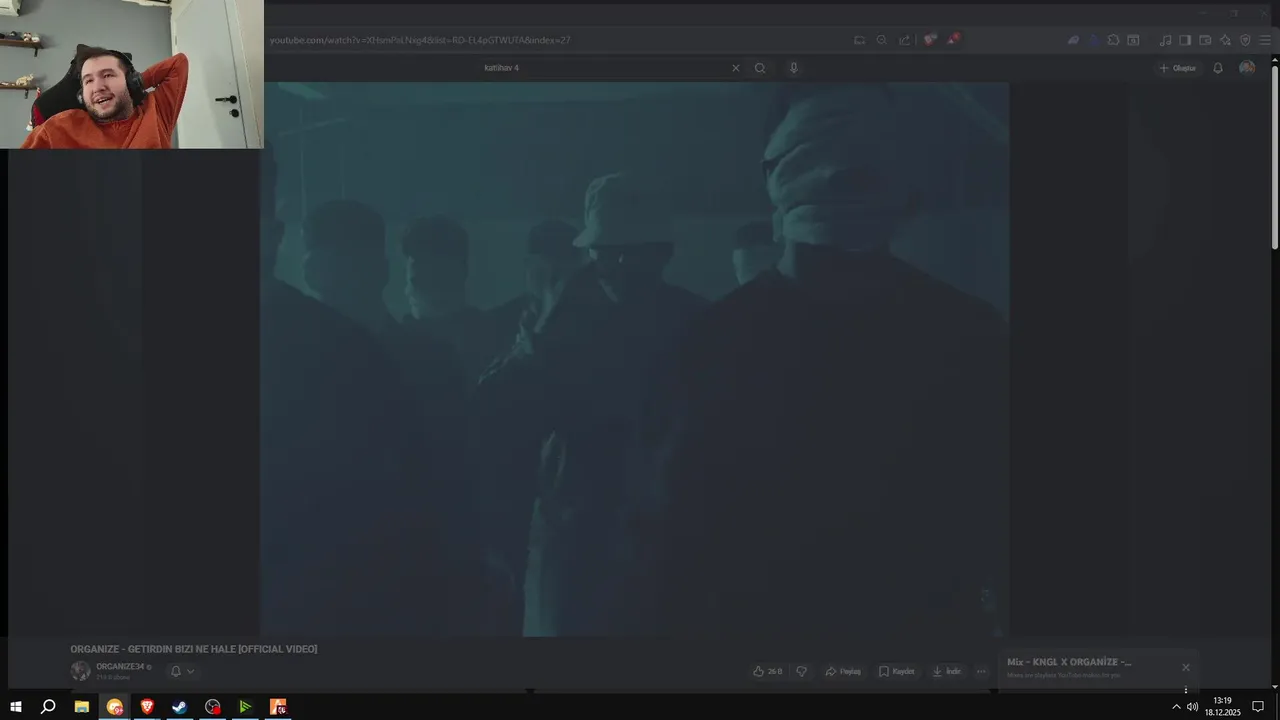Click the 'Oluştur' create button
This screenshot has height=720, width=1280.
1177,68
